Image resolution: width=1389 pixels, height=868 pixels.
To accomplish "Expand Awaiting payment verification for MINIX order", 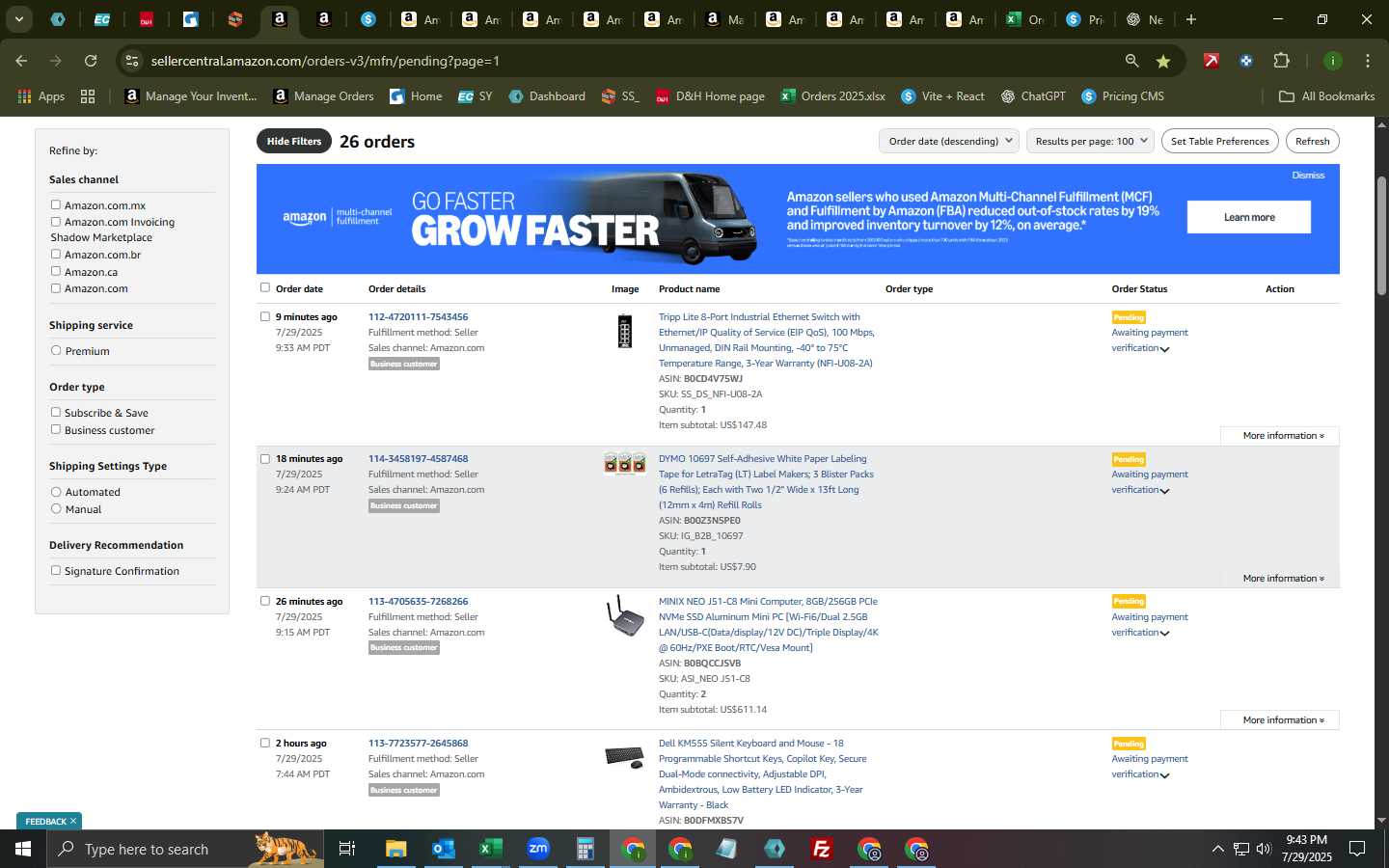I will tap(1164, 634).
